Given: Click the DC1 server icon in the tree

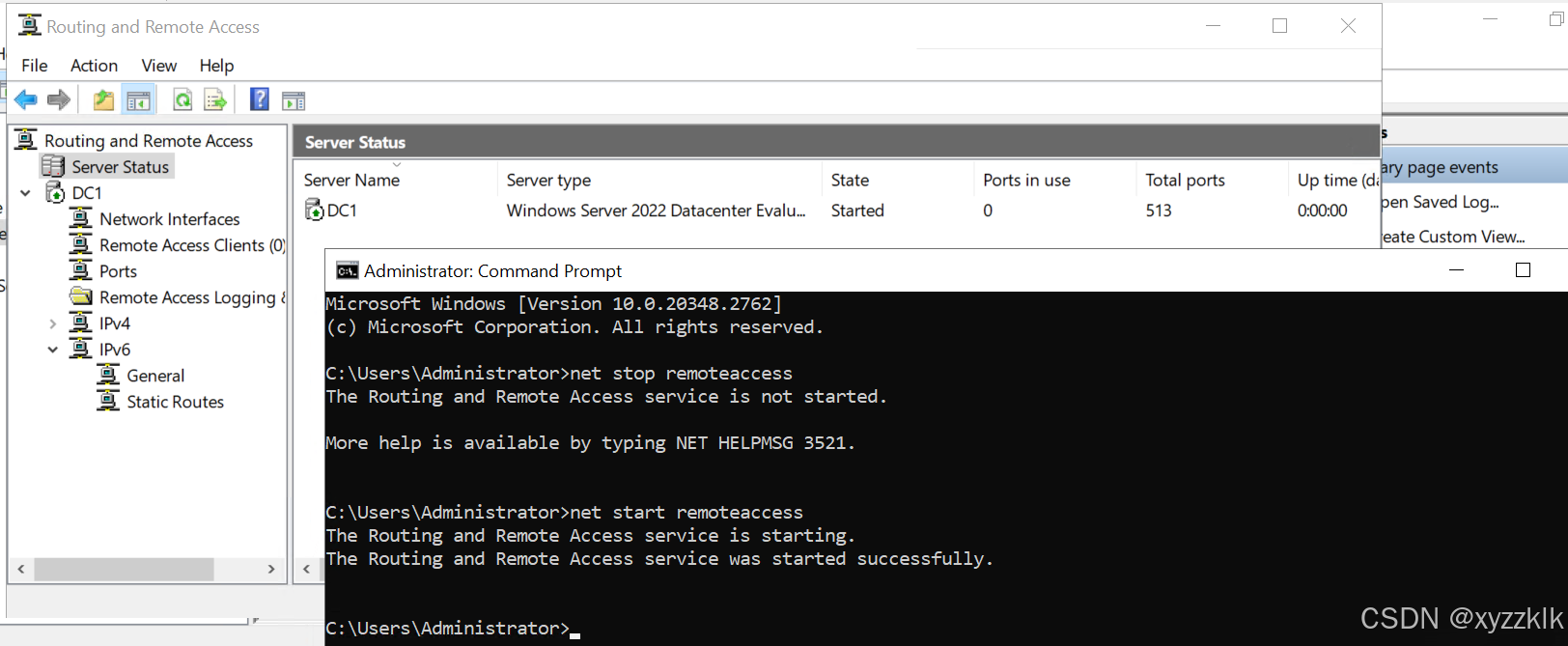Looking at the screenshot, I should [56, 192].
